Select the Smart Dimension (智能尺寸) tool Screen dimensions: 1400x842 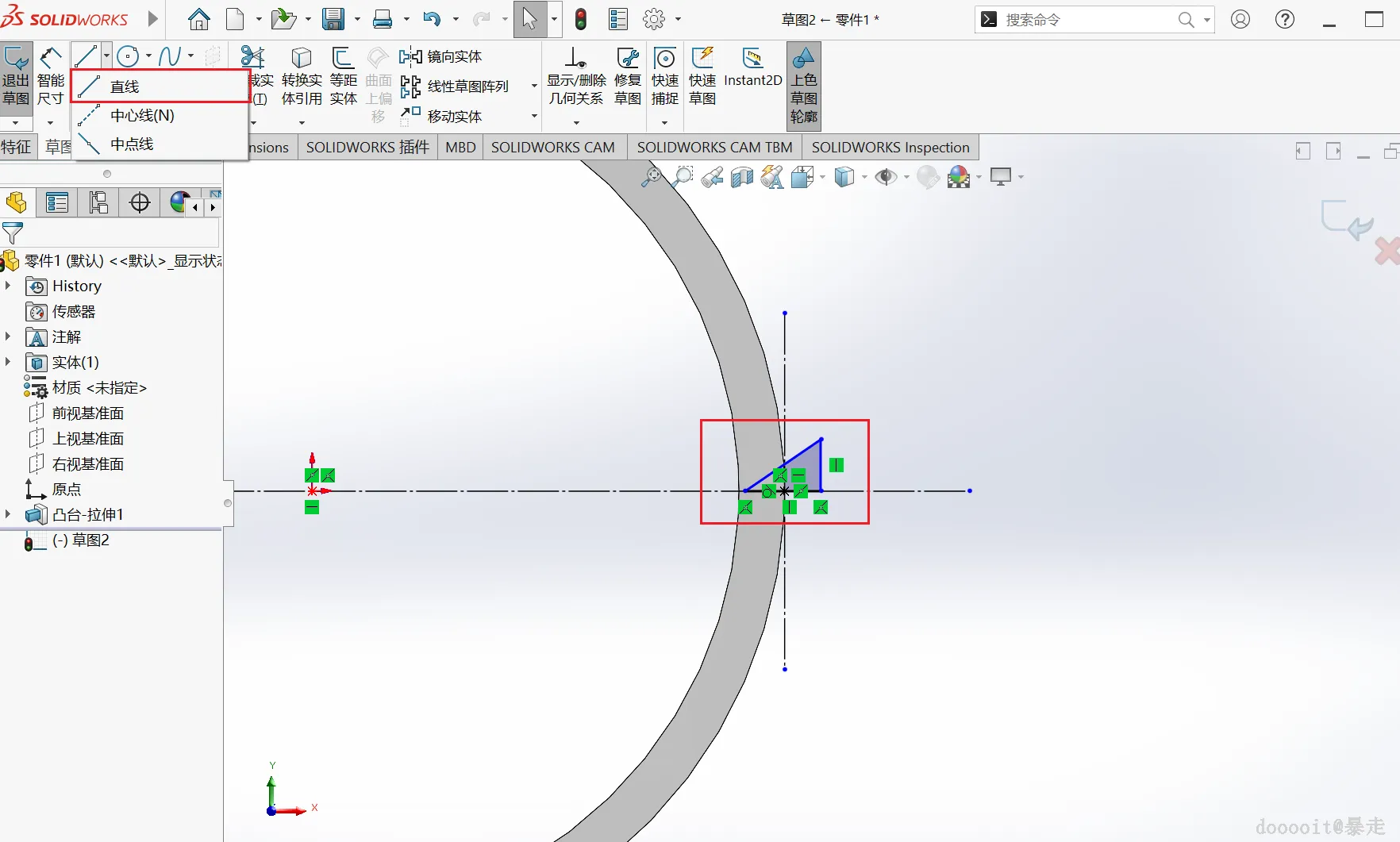(51, 77)
